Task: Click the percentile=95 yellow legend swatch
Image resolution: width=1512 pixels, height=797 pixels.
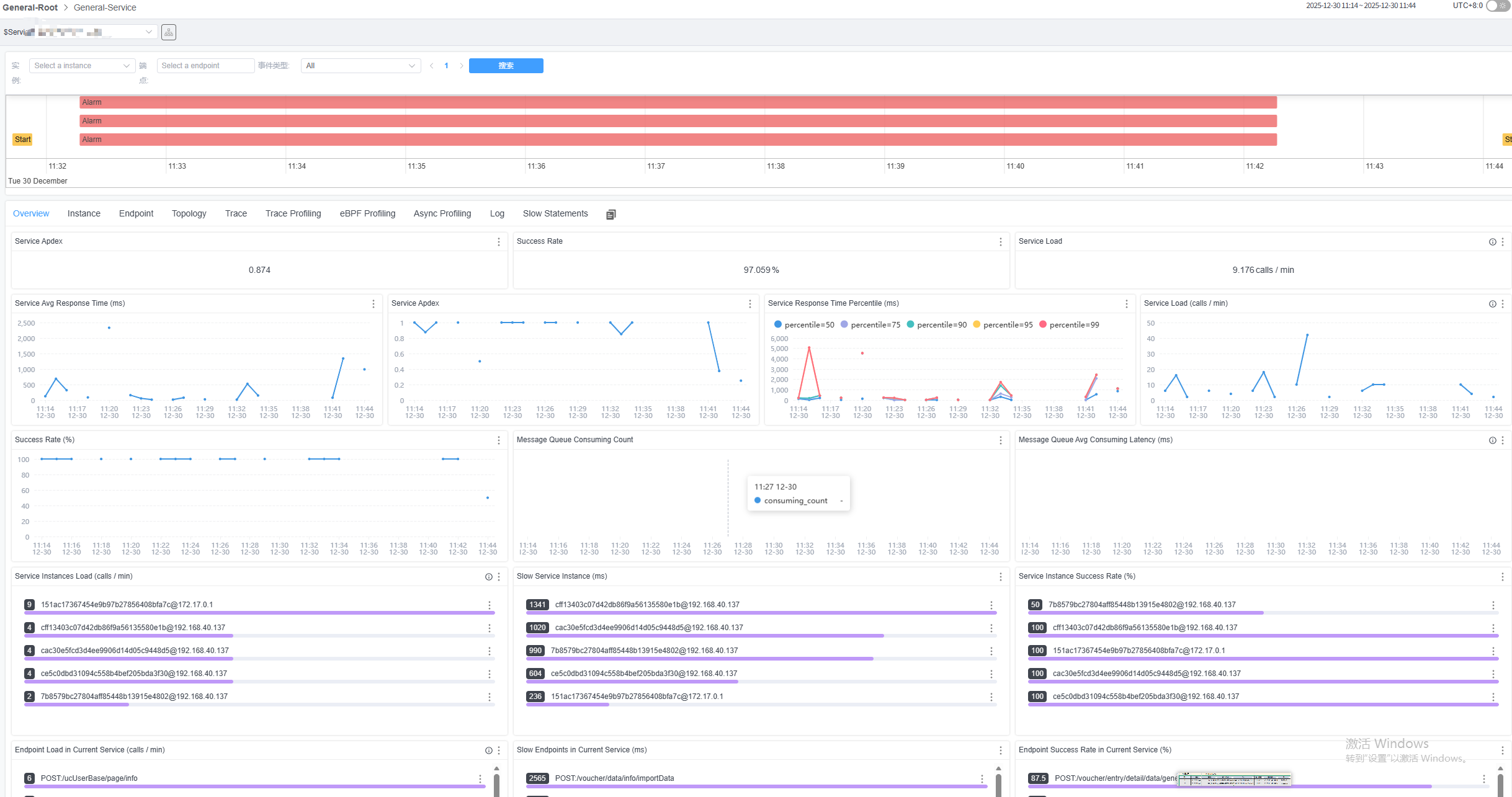Action: coord(977,324)
